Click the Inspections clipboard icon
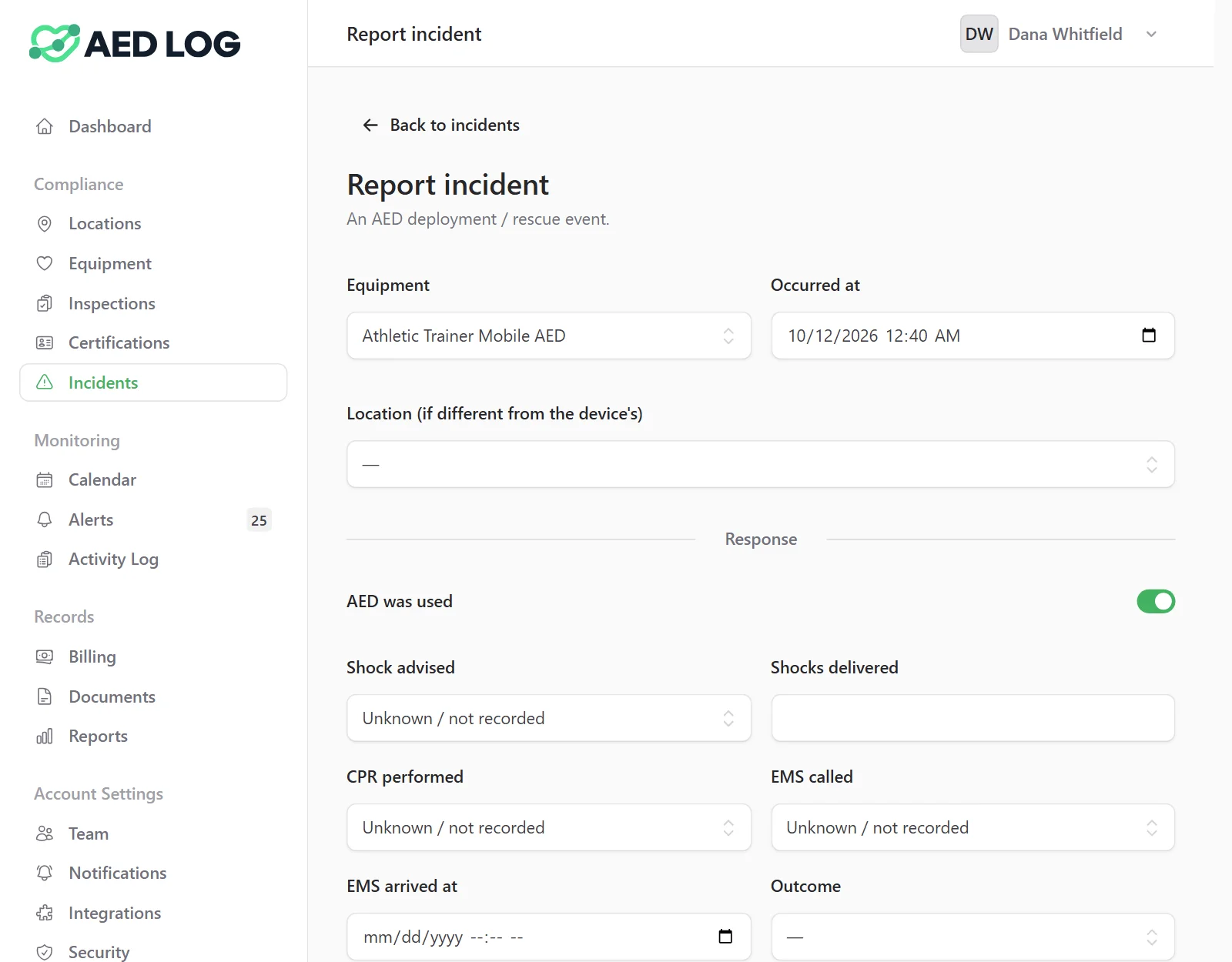This screenshot has width=1232, height=962. click(45, 303)
